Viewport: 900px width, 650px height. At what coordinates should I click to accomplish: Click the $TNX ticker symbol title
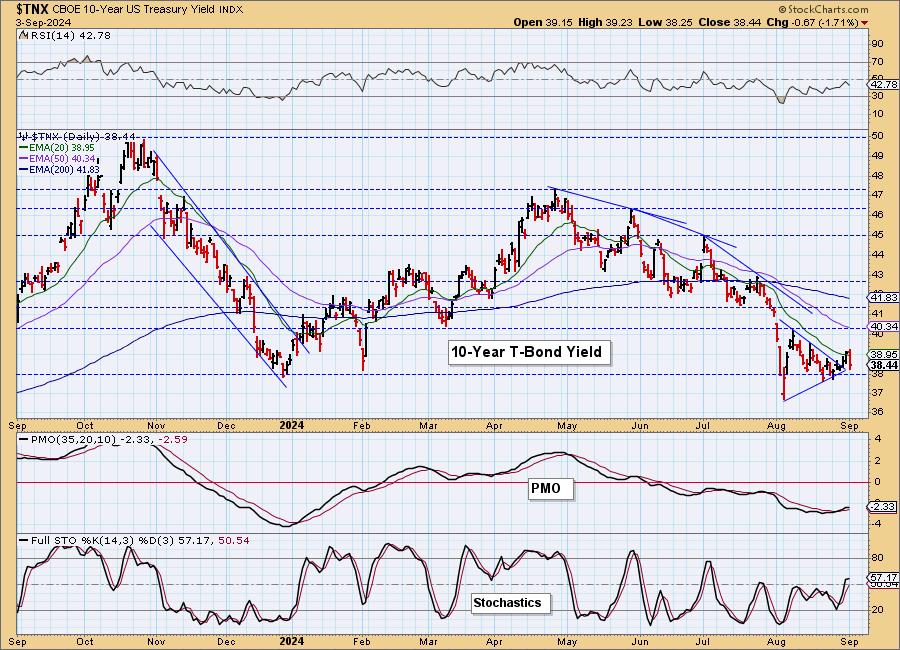(x=33, y=9)
